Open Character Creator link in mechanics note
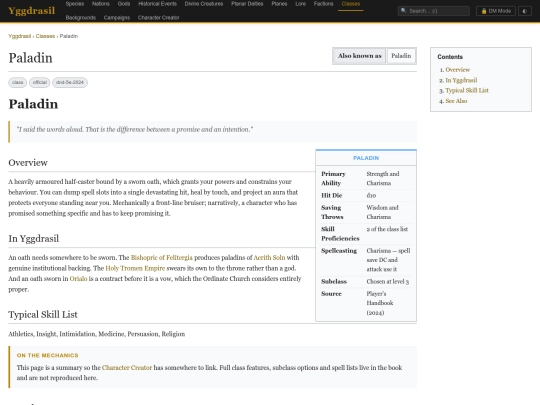Viewport: 540px width, 405px height. pos(127,368)
